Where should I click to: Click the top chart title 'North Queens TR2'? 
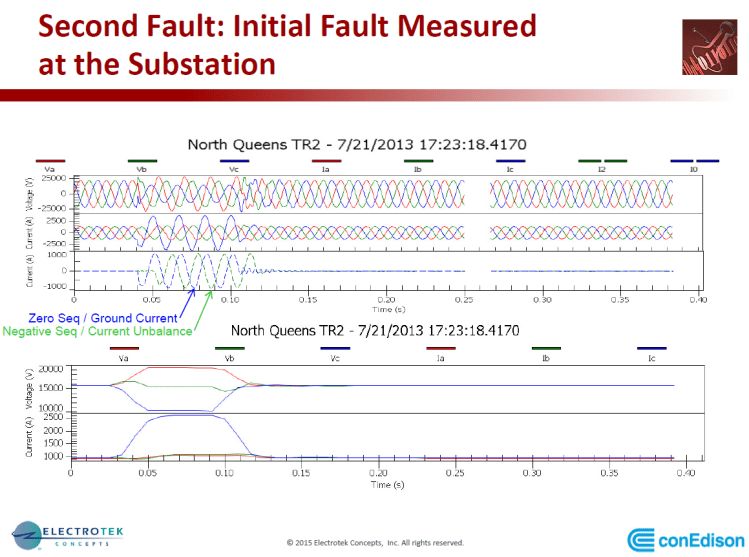(339, 144)
